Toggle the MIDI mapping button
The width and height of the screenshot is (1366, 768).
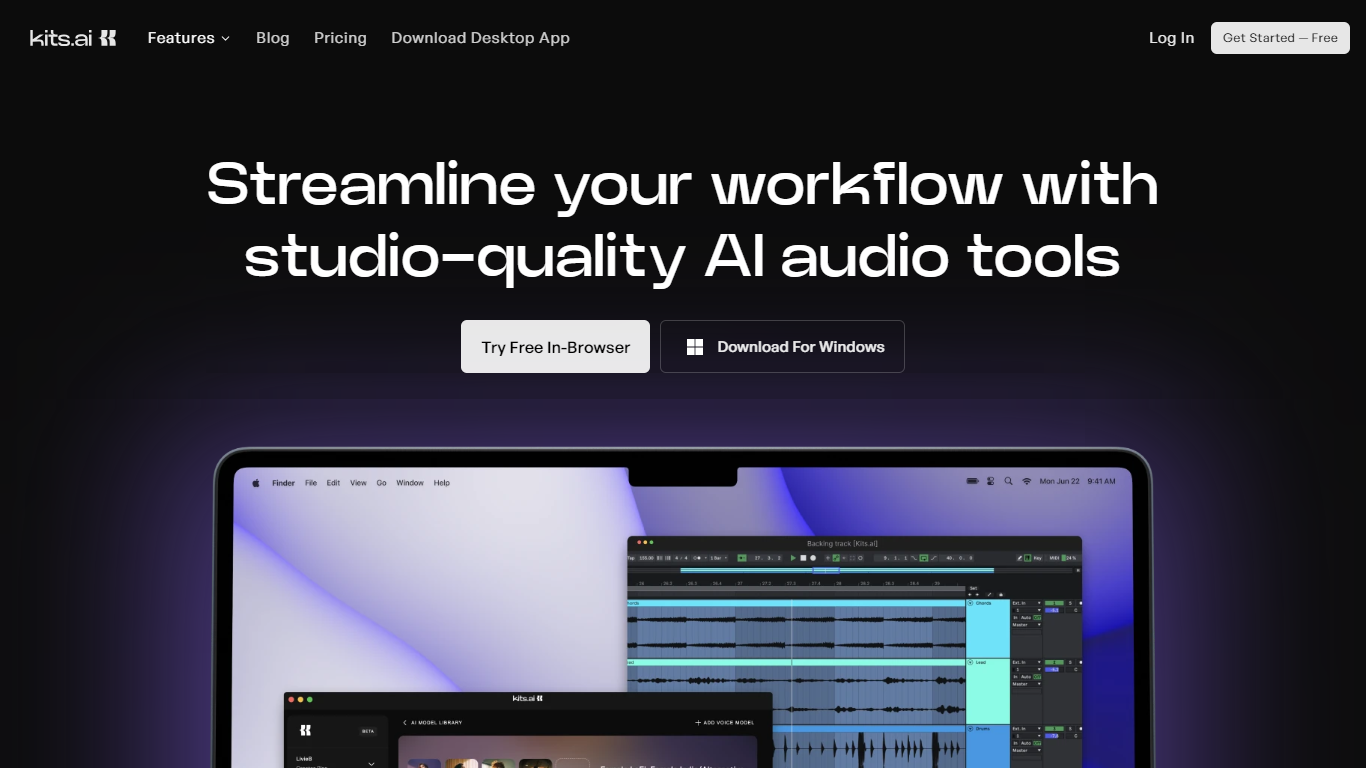point(1054,558)
